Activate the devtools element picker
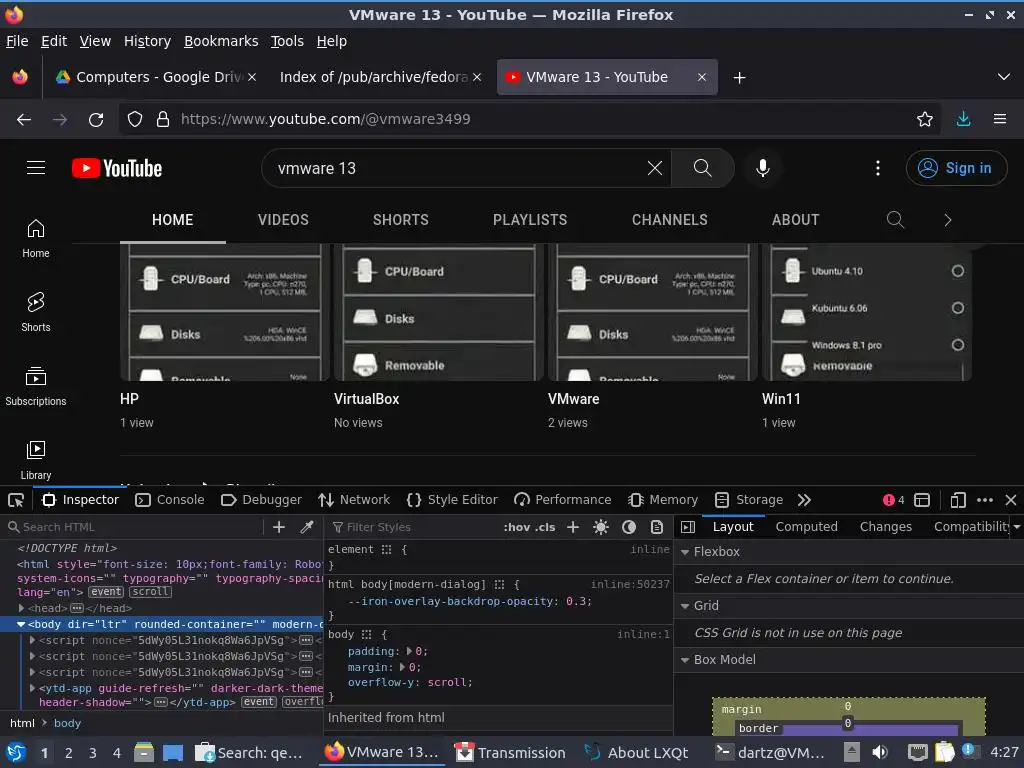The image size is (1024, 768). [16, 500]
